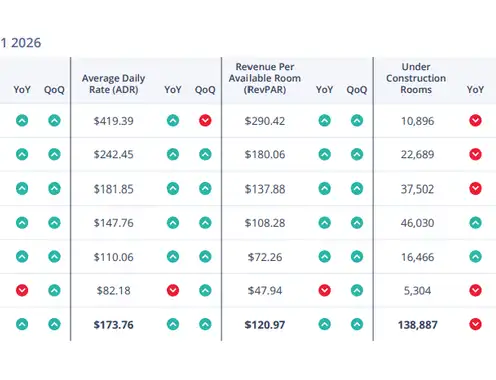Click red YoY down arrow beside 22,689 rooms
Viewport: 496px width, 380px height.
475,154
